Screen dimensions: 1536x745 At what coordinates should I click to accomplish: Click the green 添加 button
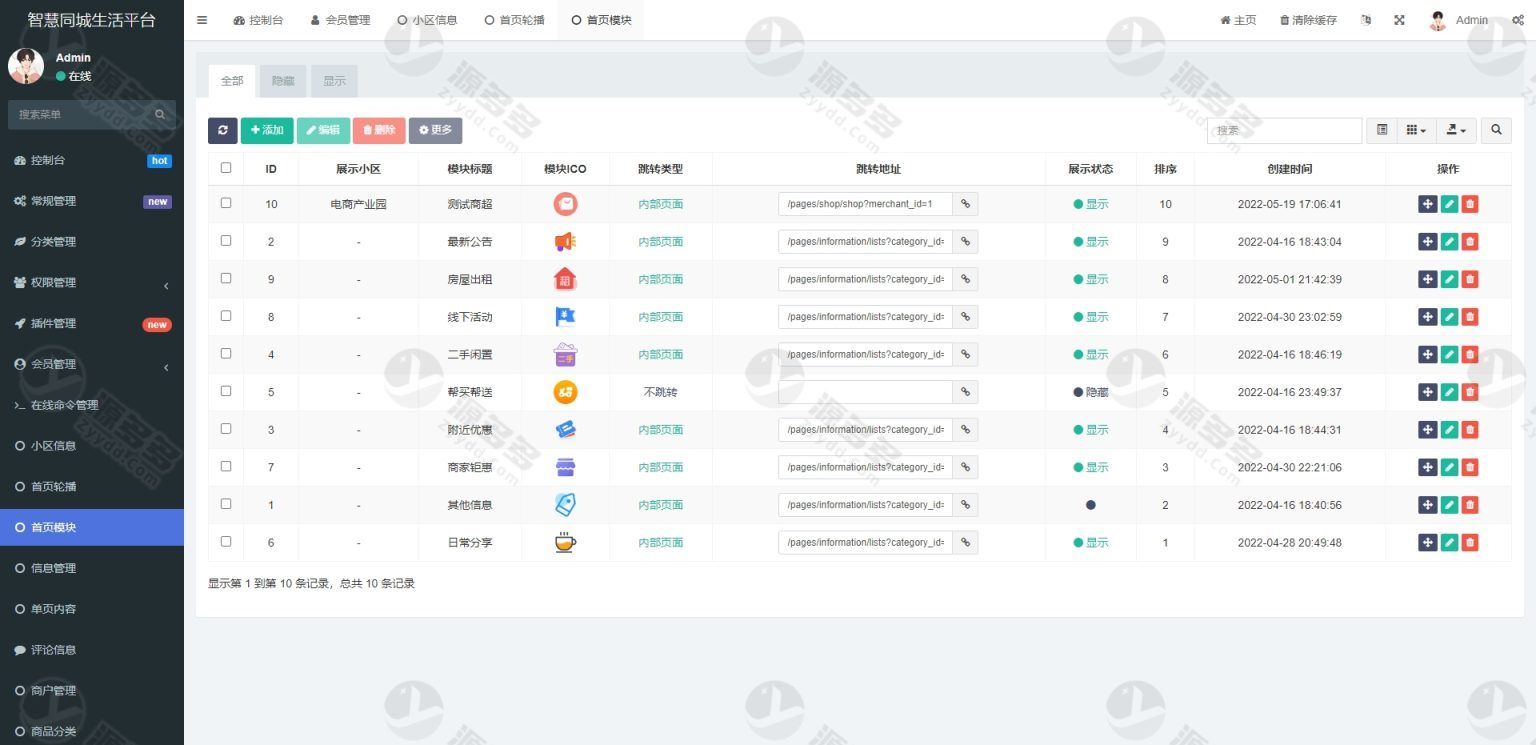(x=267, y=130)
